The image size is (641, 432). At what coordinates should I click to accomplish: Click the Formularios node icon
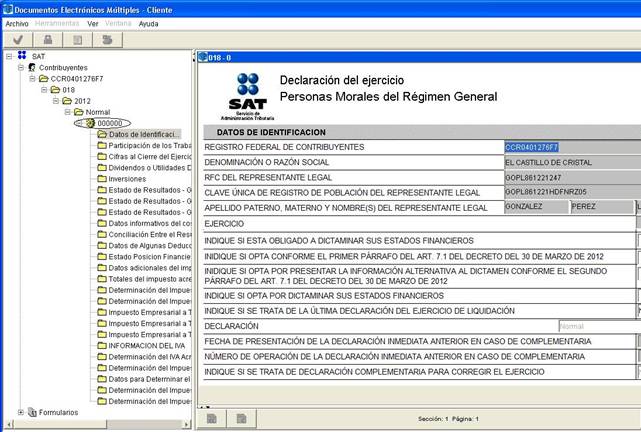[32, 412]
